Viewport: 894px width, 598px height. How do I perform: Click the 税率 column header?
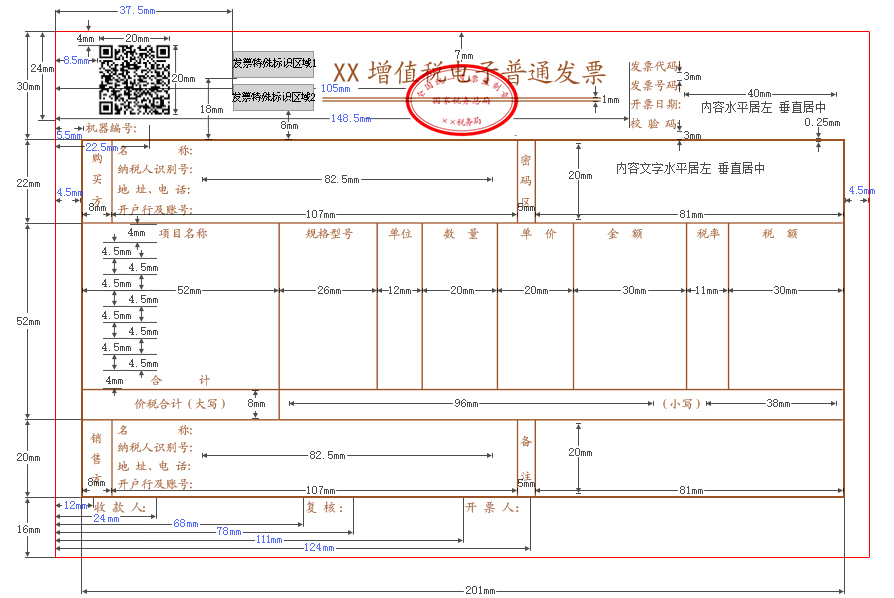(708, 233)
